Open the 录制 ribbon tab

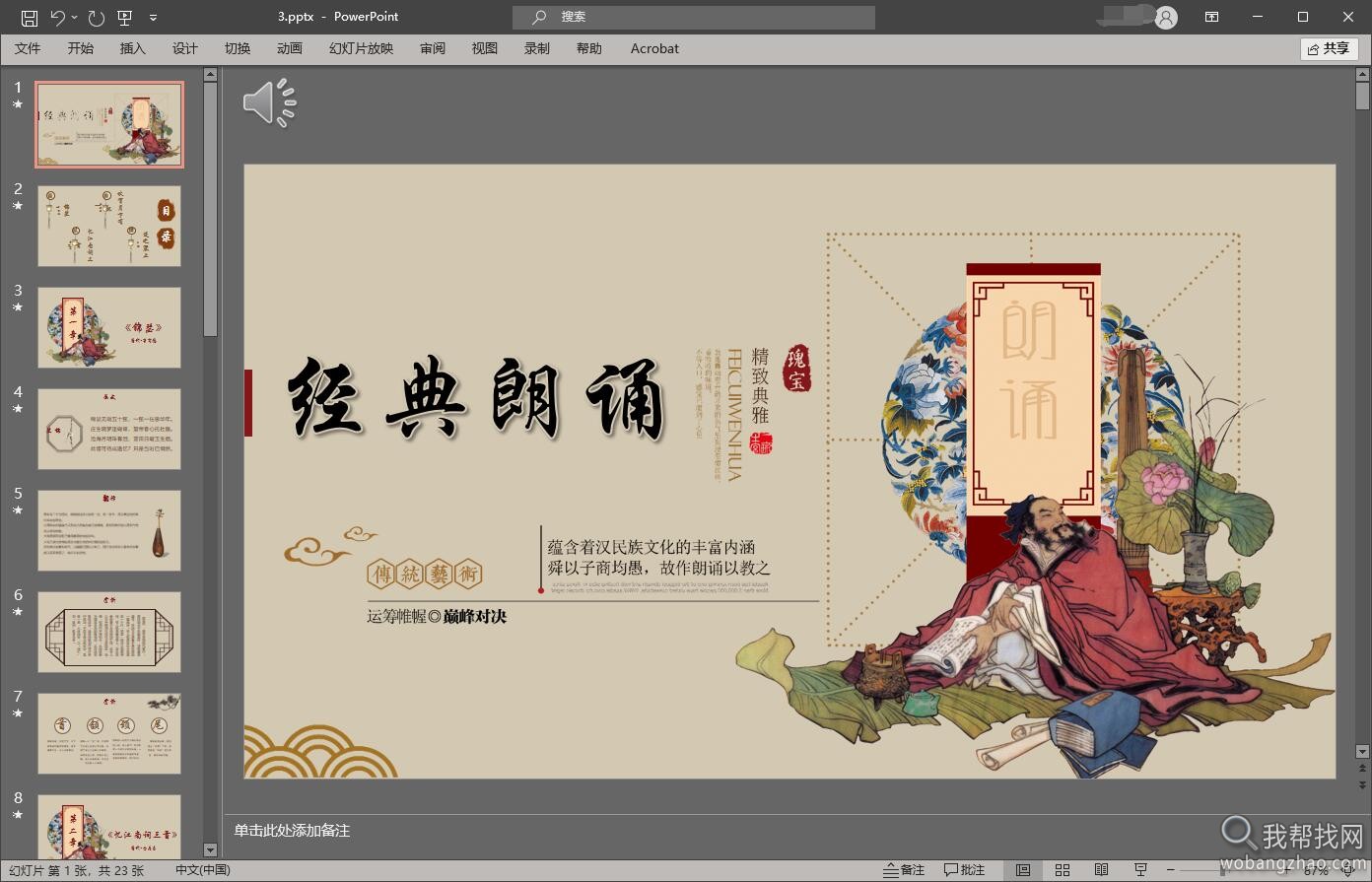(x=537, y=48)
